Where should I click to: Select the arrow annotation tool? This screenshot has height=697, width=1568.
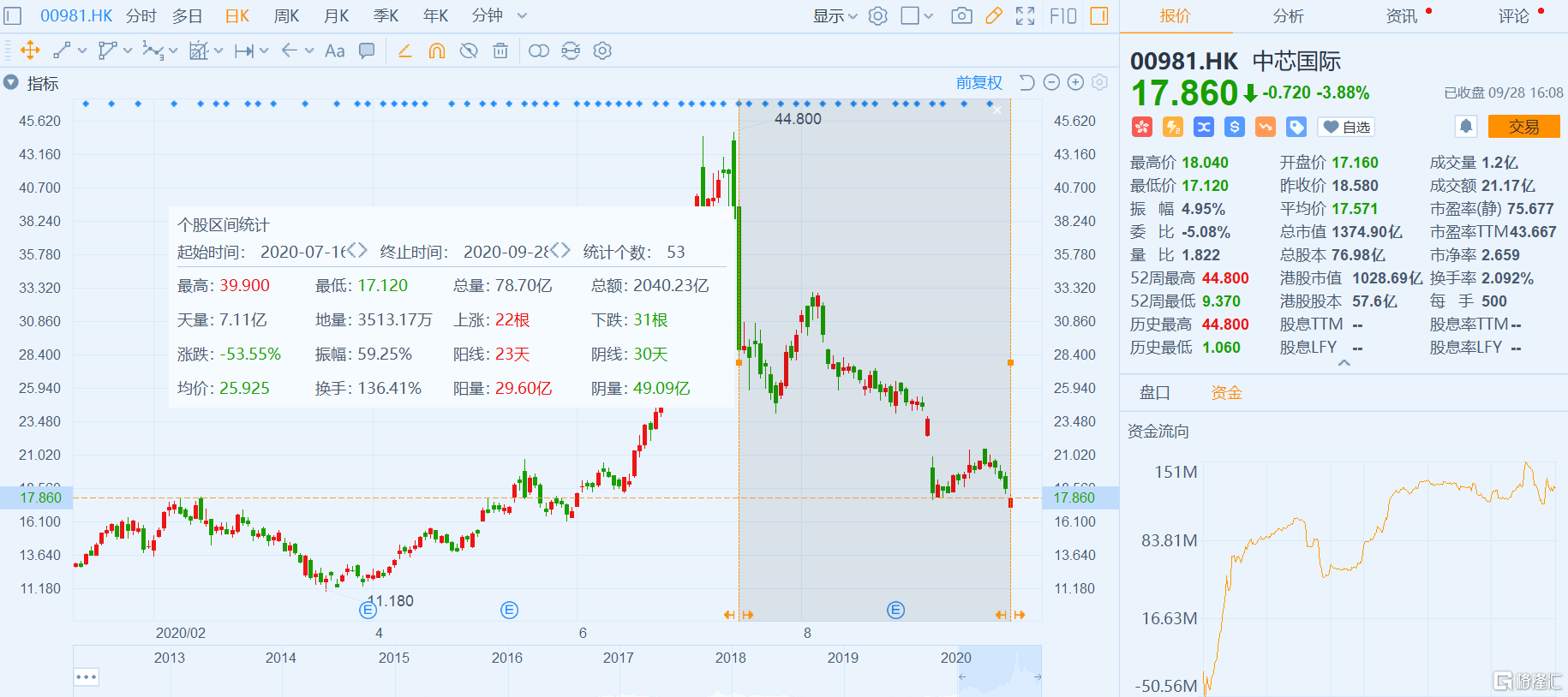(290, 51)
